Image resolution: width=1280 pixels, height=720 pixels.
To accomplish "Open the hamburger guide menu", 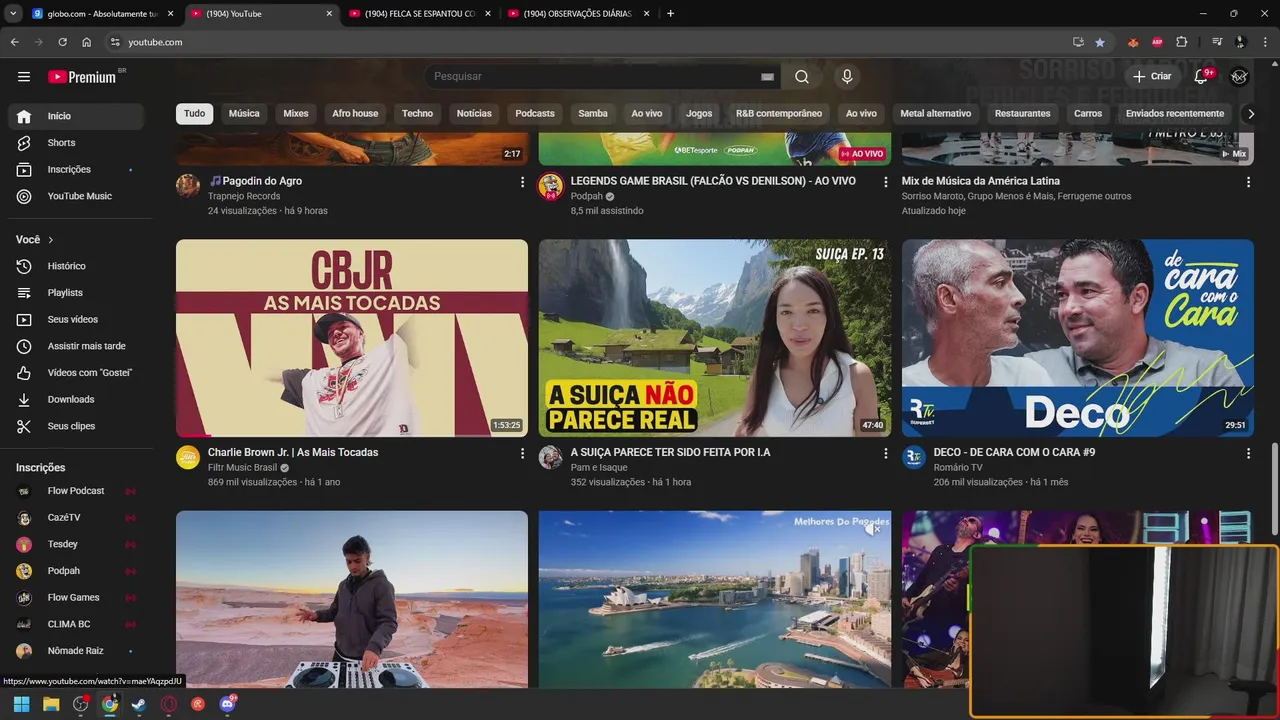I will pos(24,77).
